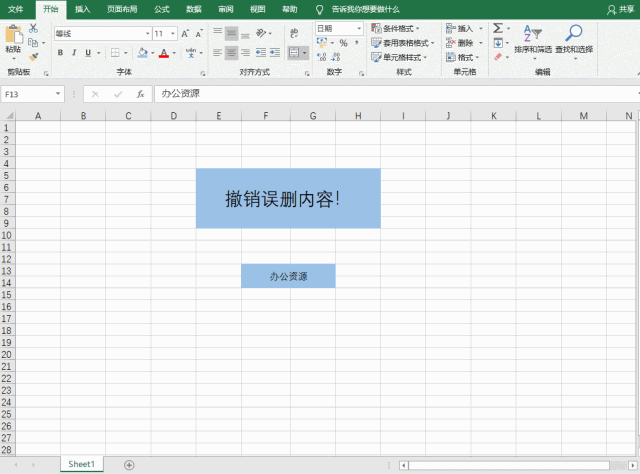This screenshot has width=640, height=474.
Task: Click the wrap text icon
Action: (294, 33)
